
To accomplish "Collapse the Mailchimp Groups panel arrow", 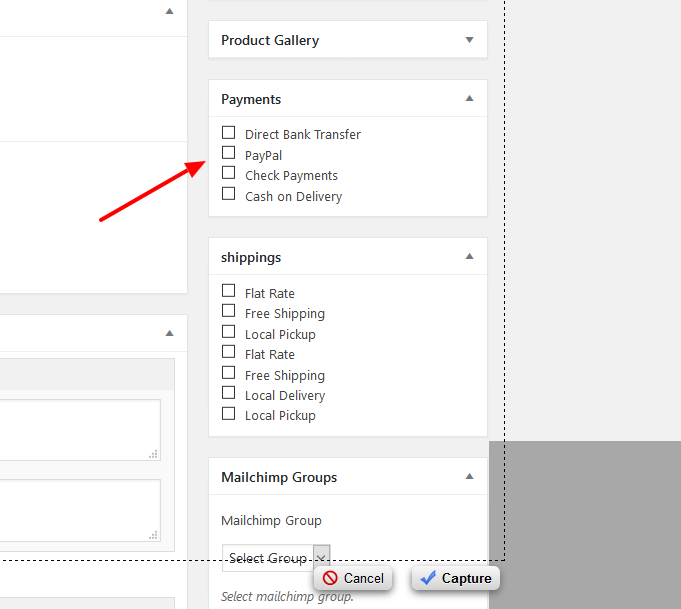I will pos(469,477).
